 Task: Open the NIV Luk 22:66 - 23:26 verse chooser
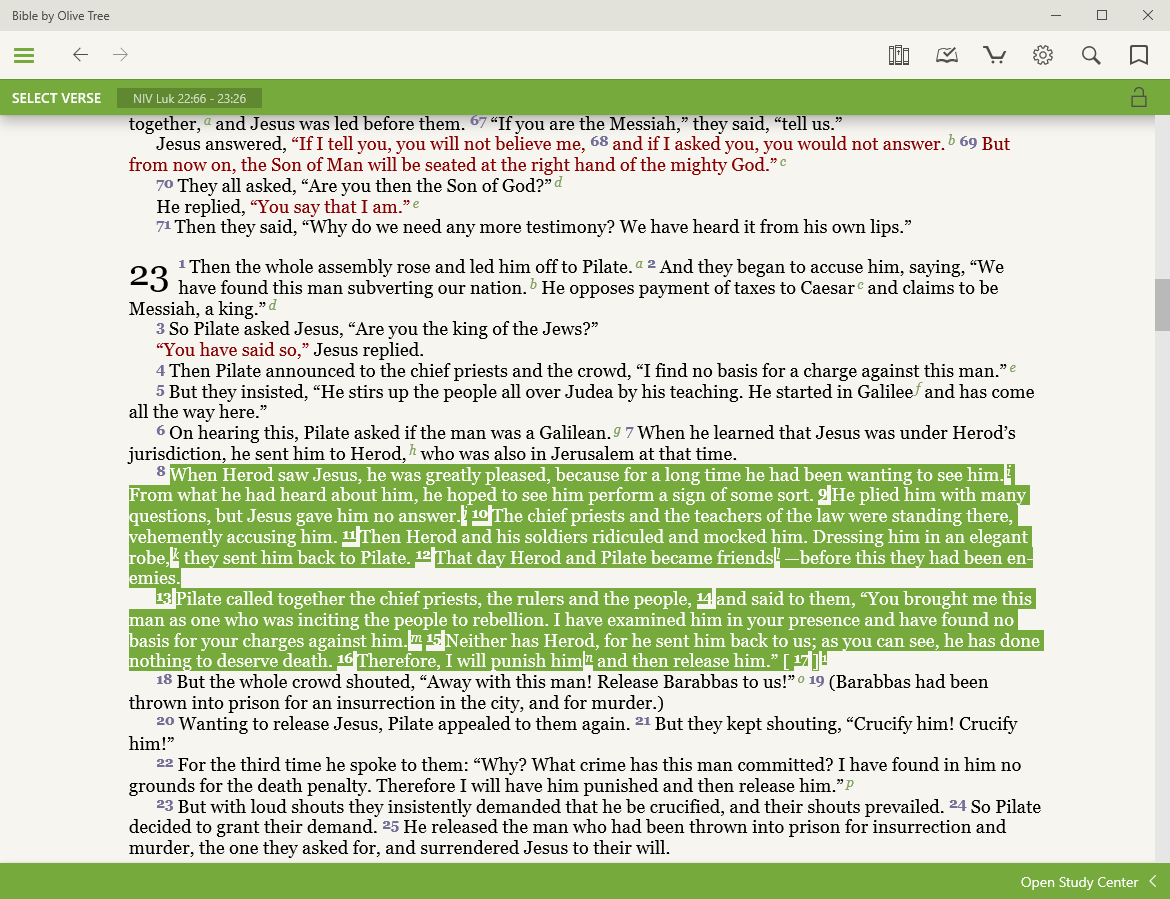pyautogui.click(x=189, y=98)
